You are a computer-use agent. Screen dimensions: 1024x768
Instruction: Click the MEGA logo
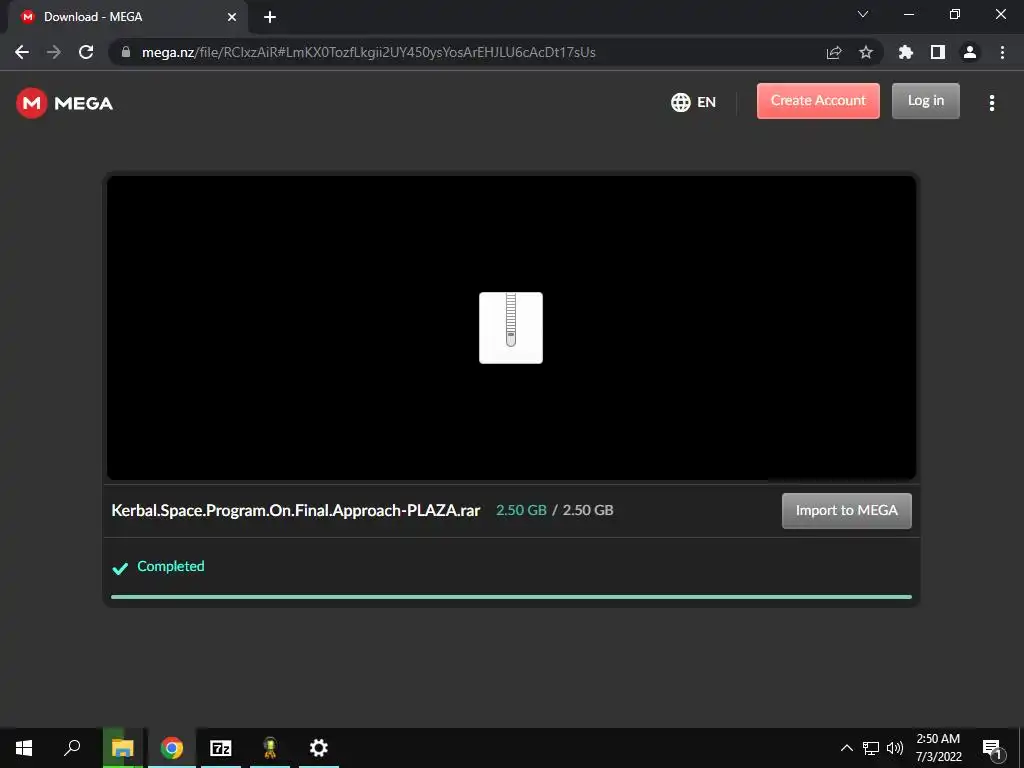point(65,103)
